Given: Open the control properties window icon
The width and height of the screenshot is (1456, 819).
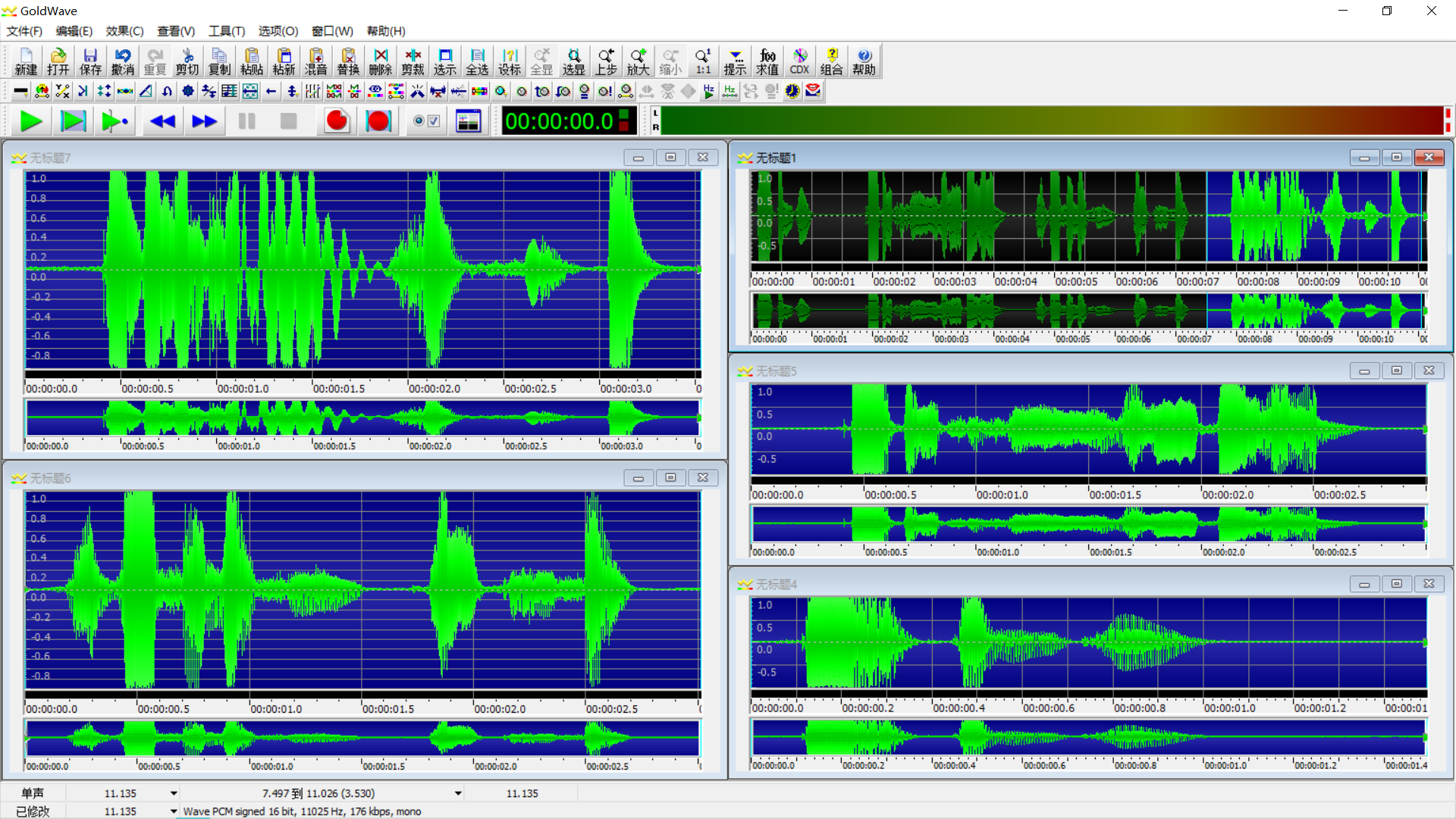Looking at the screenshot, I should point(469,121).
